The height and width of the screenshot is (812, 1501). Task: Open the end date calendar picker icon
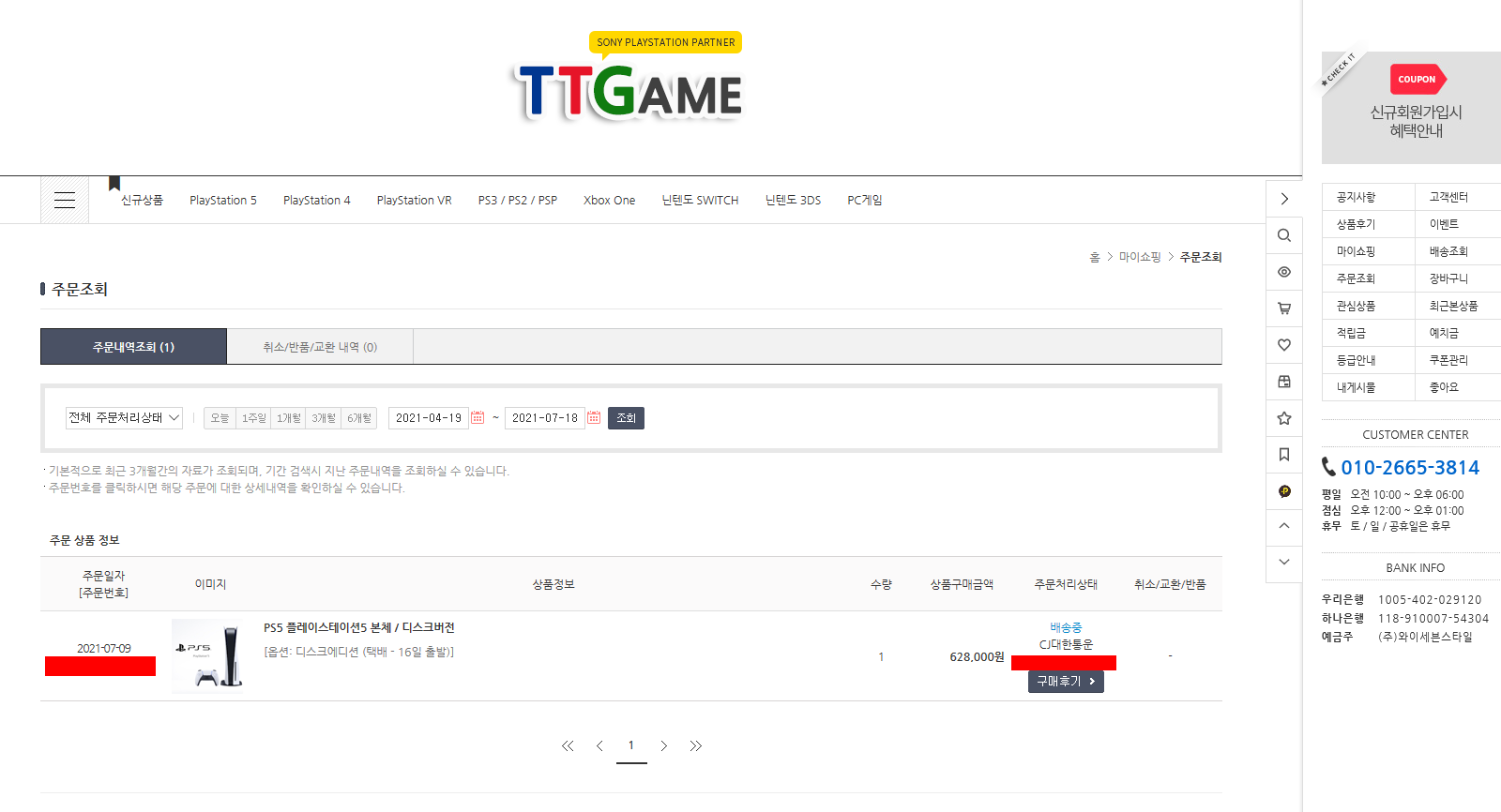pos(594,417)
